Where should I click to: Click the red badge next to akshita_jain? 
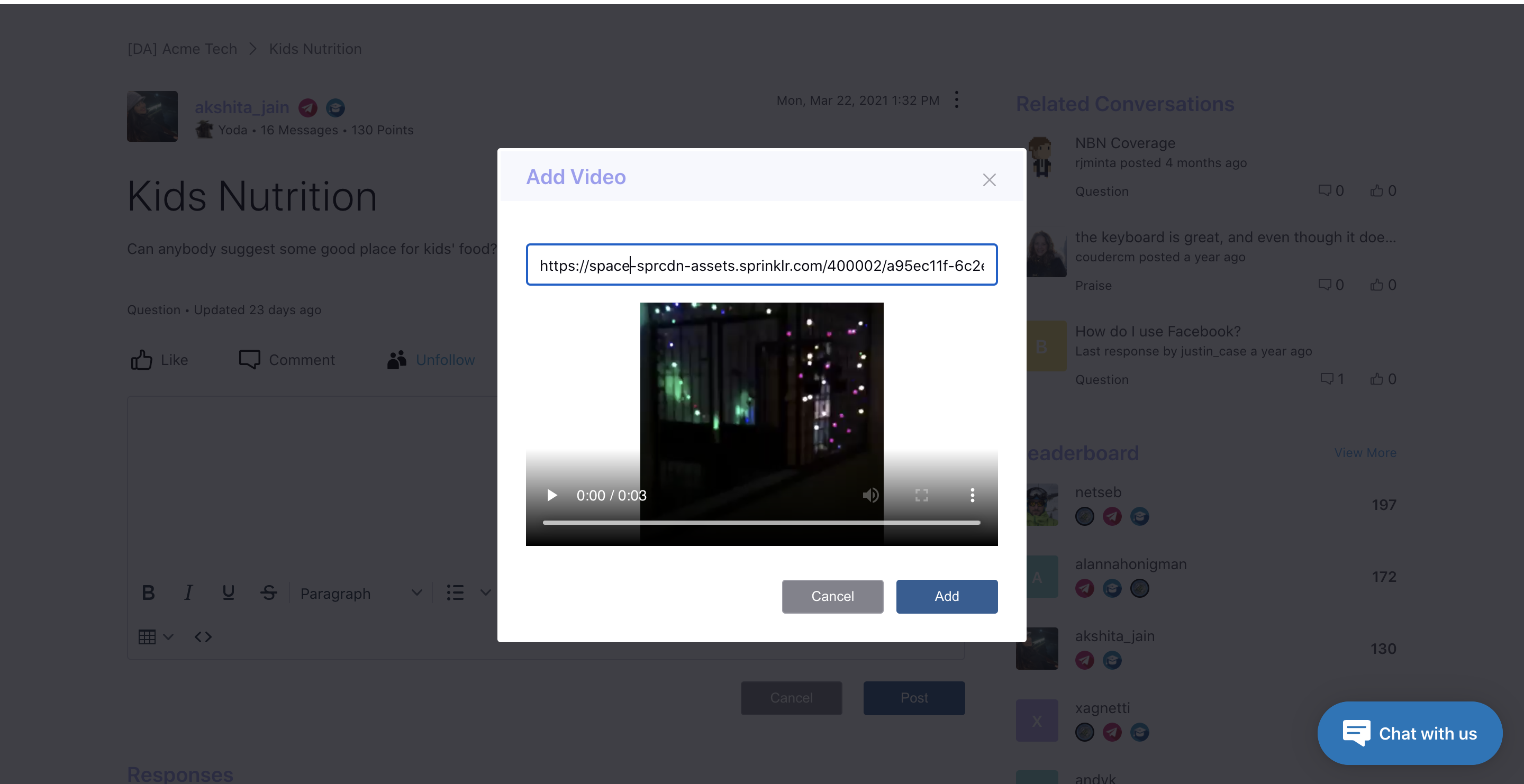coord(307,107)
